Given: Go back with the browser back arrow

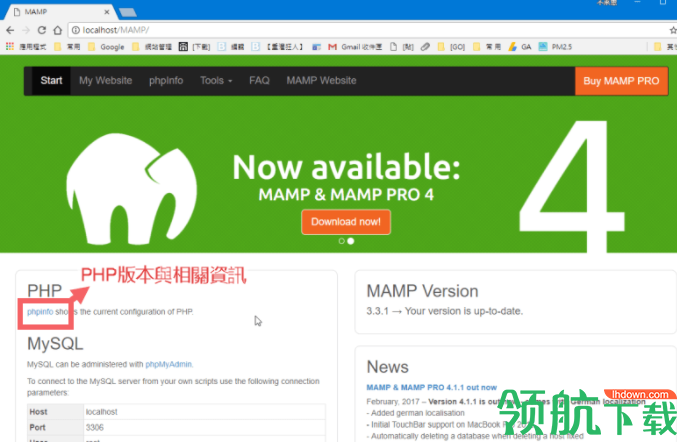Looking at the screenshot, I should click(10, 30).
